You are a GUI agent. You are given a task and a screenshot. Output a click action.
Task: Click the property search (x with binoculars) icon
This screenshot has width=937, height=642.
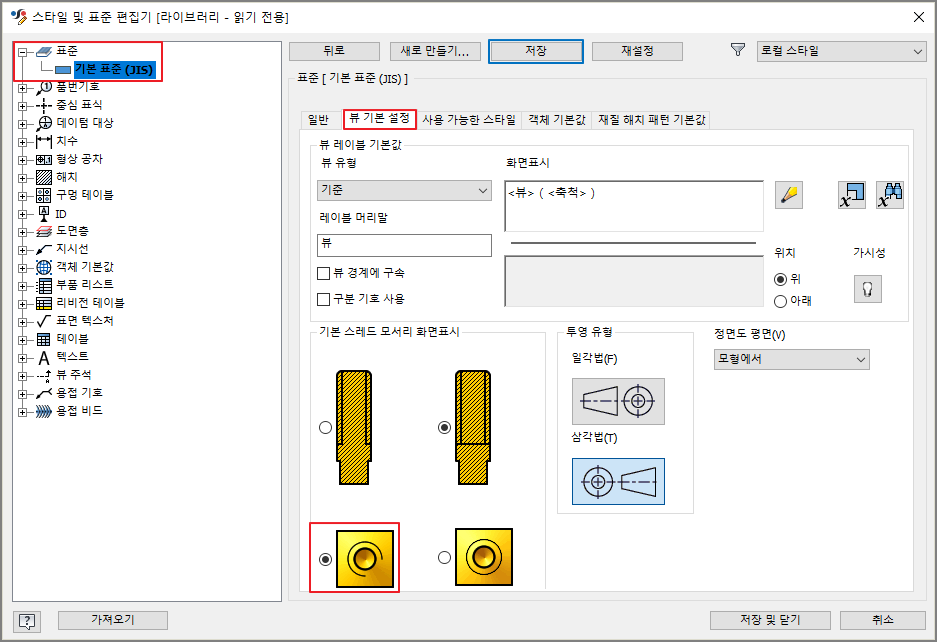(890, 195)
